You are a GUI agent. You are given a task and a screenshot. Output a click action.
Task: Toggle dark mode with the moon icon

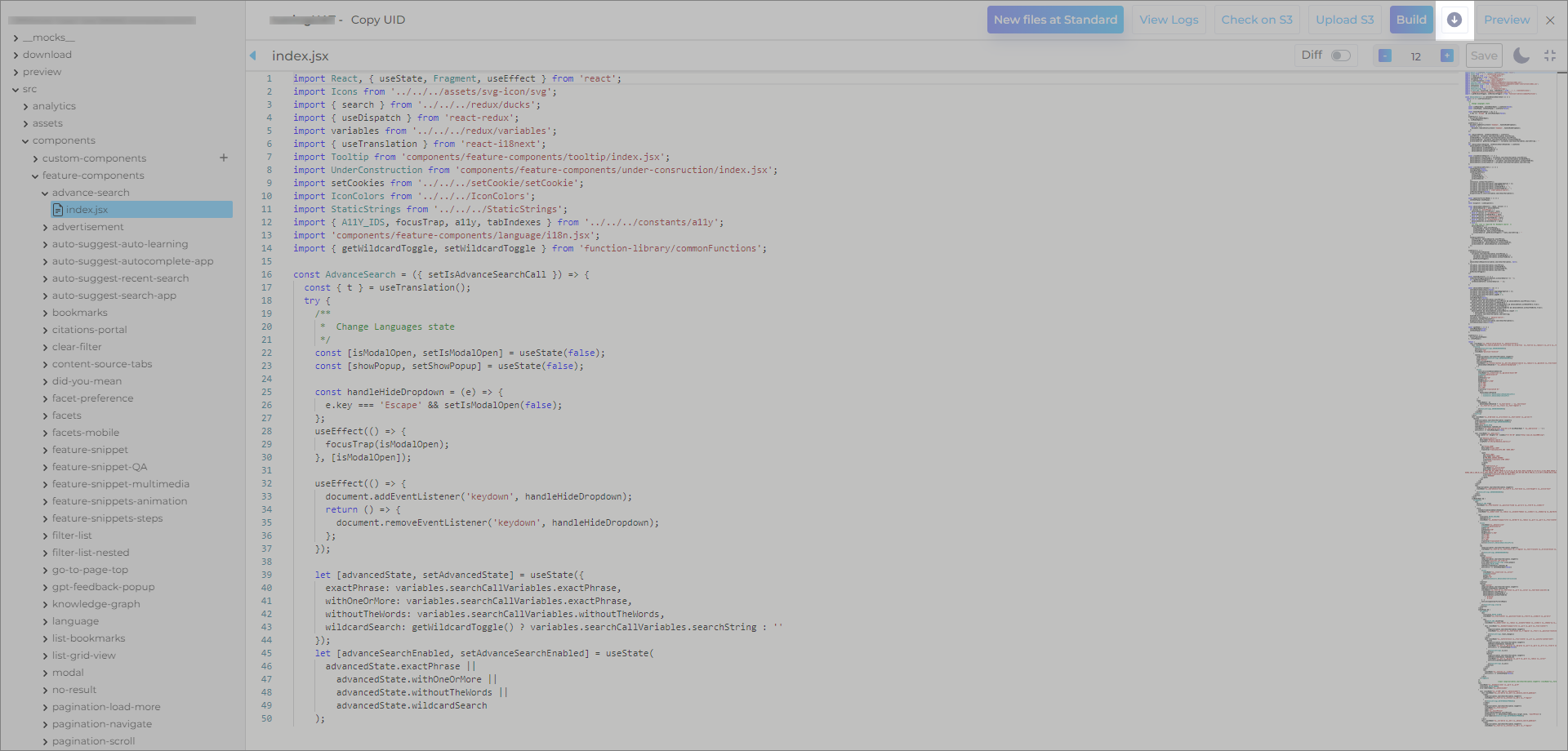point(1521,56)
